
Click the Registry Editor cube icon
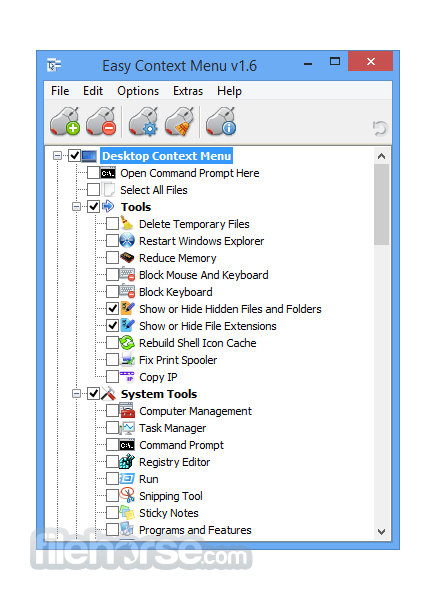click(127, 461)
